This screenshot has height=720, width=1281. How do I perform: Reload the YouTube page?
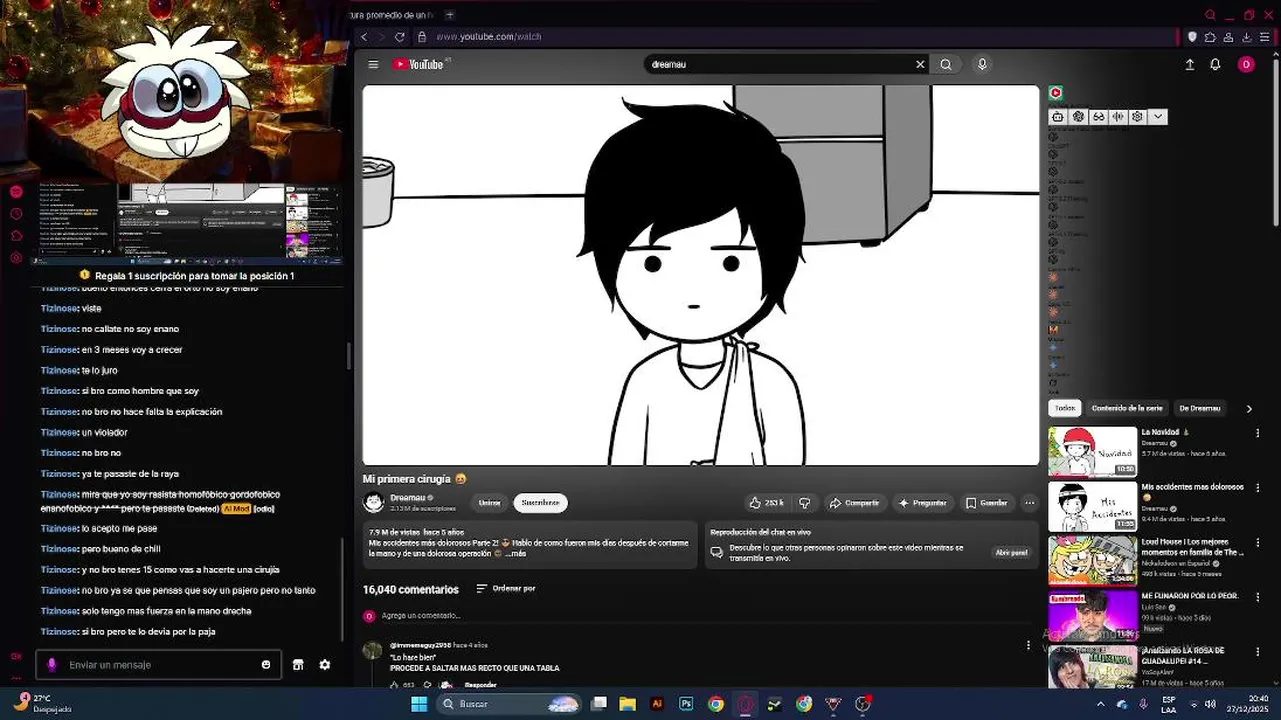pyautogui.click(x=400, y=37)
